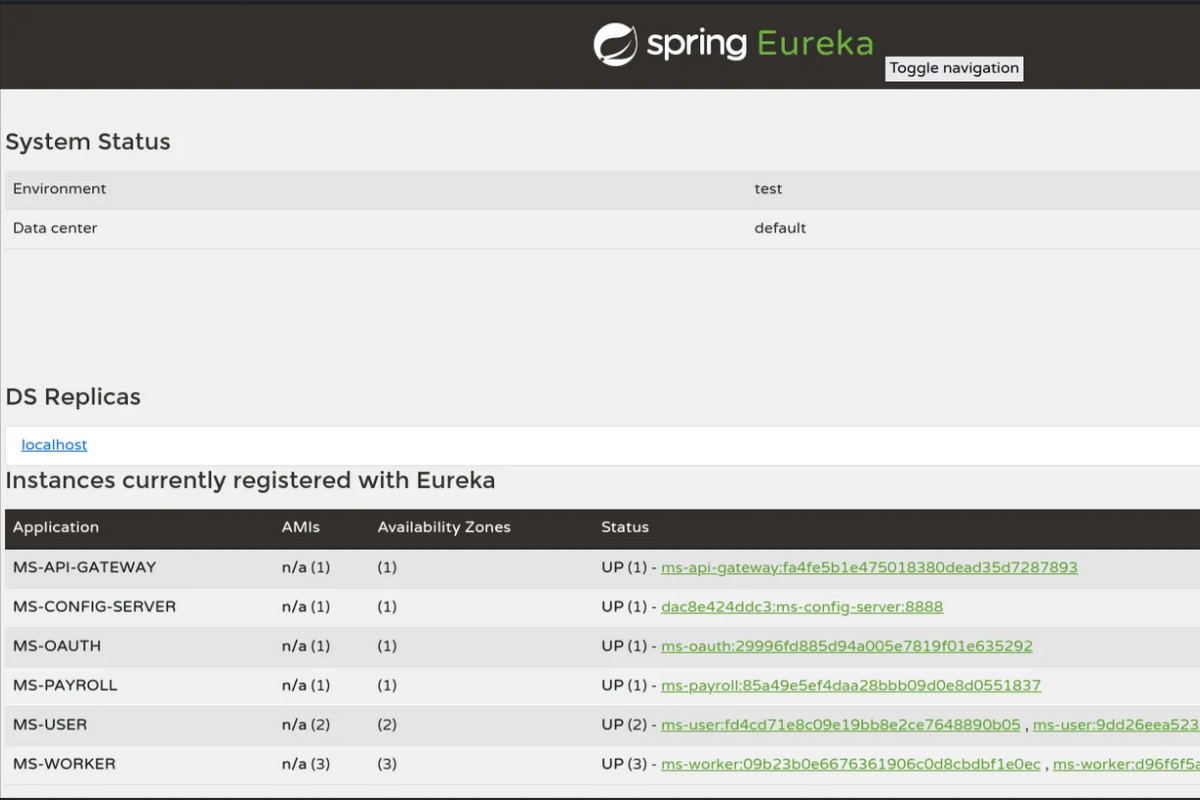Click the 'Eureka' green title text
1200x800 pixels.
point(815,43)
